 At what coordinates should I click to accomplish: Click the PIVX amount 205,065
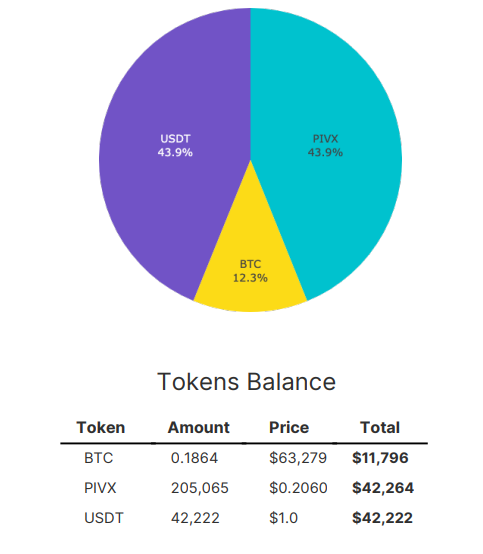[x=200, y=488]
